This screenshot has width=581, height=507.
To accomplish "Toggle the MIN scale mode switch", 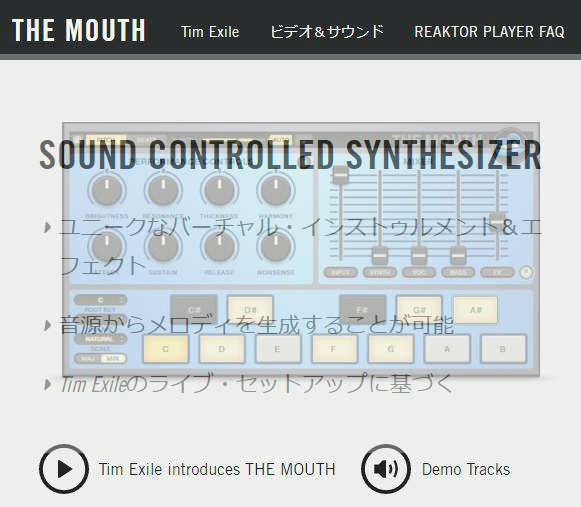I will [113, 359].
